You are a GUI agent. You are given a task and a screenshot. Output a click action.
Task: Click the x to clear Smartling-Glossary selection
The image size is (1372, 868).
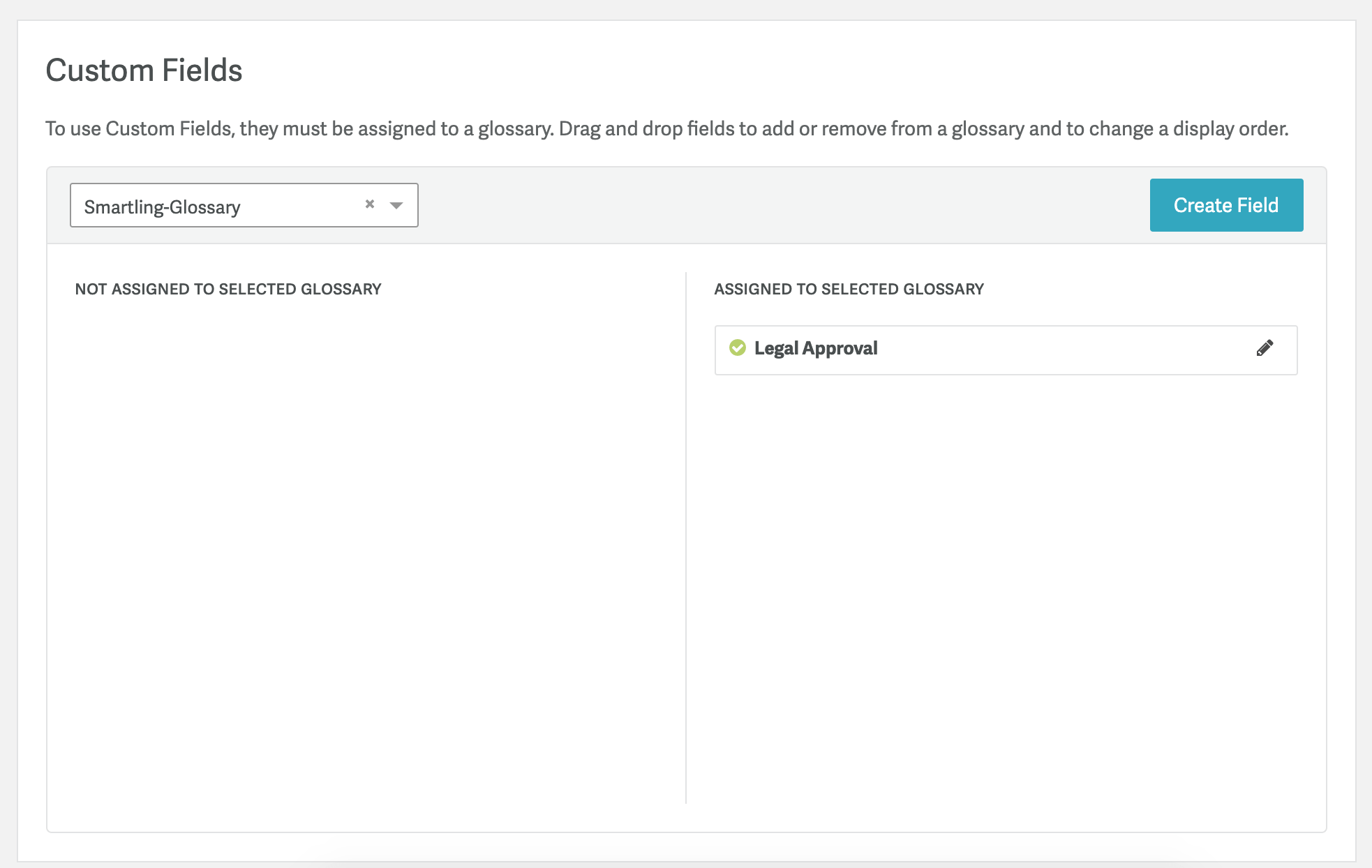[x=368, y=204]
